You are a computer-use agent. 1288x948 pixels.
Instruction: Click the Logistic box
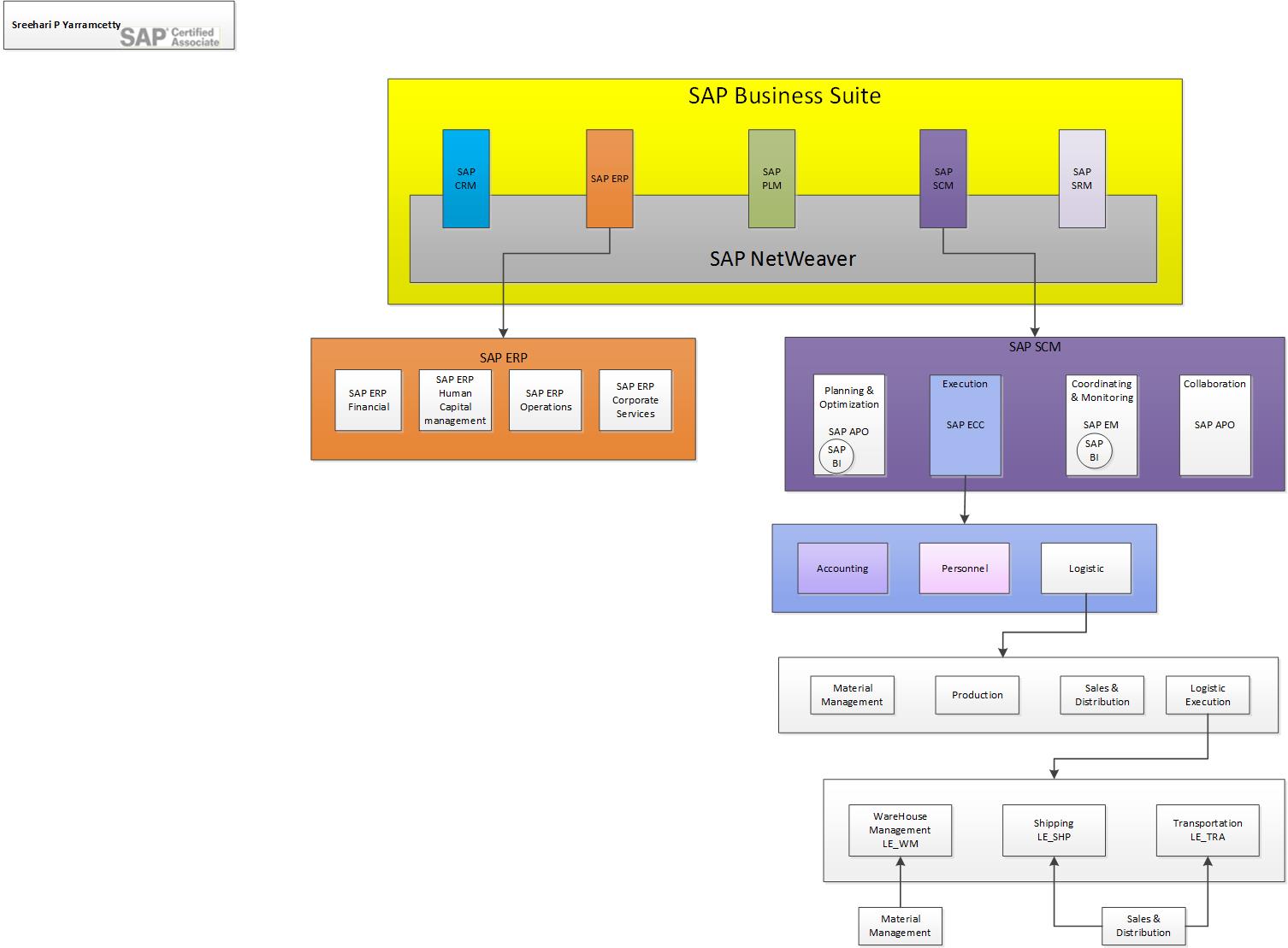pyautogui.click(x=1086, y=568)
